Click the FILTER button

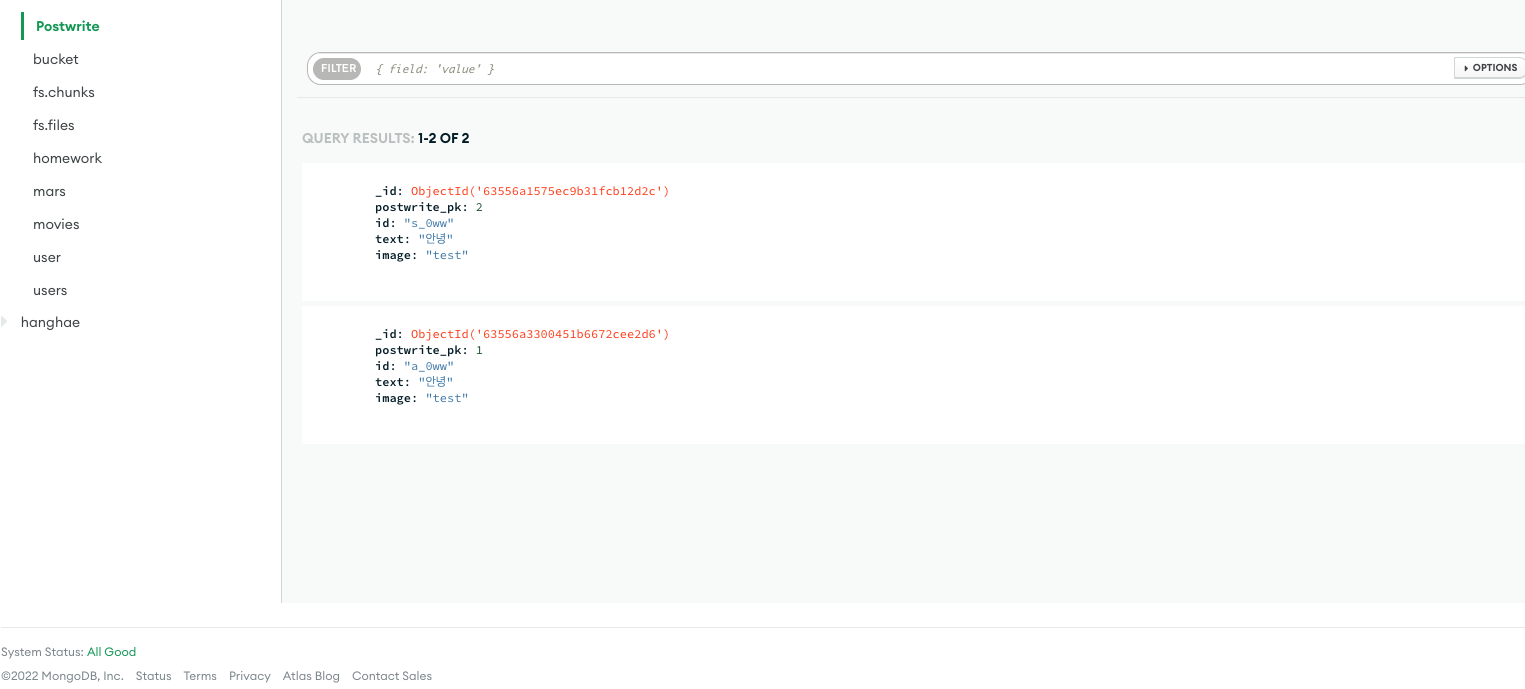point(338,69)
